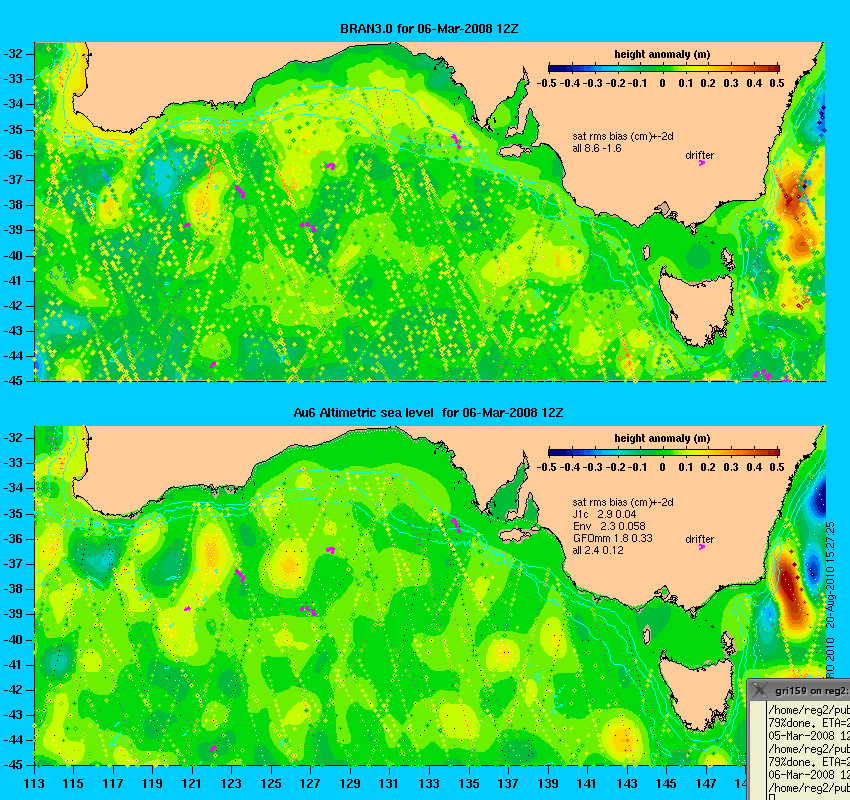
Task: Click 'sat rms bias (cm)+-2d' in the BRAN3.0 panel
Action: point(623,137)
